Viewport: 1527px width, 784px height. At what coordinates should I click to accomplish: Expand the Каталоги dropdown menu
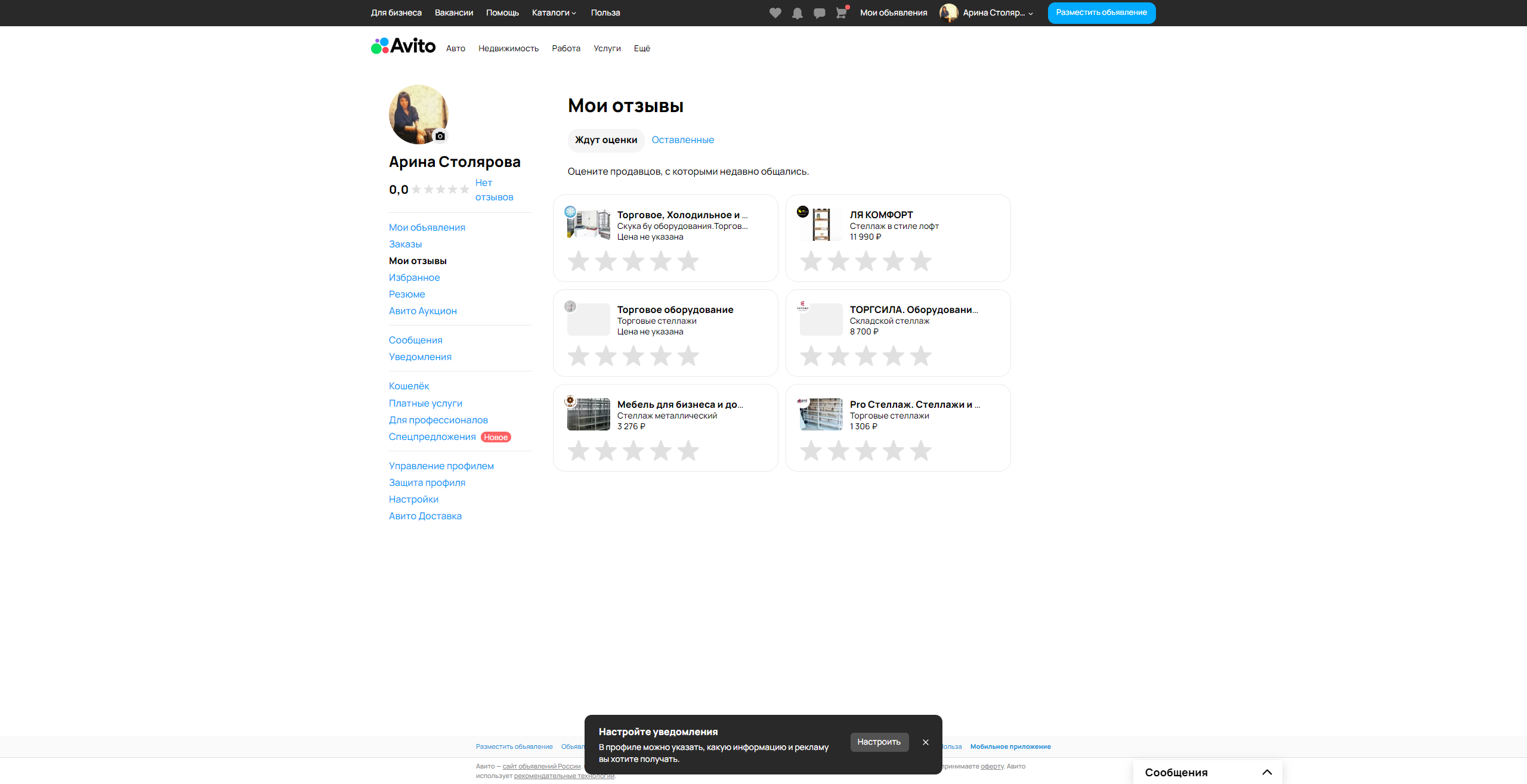[x=554, y=13]
